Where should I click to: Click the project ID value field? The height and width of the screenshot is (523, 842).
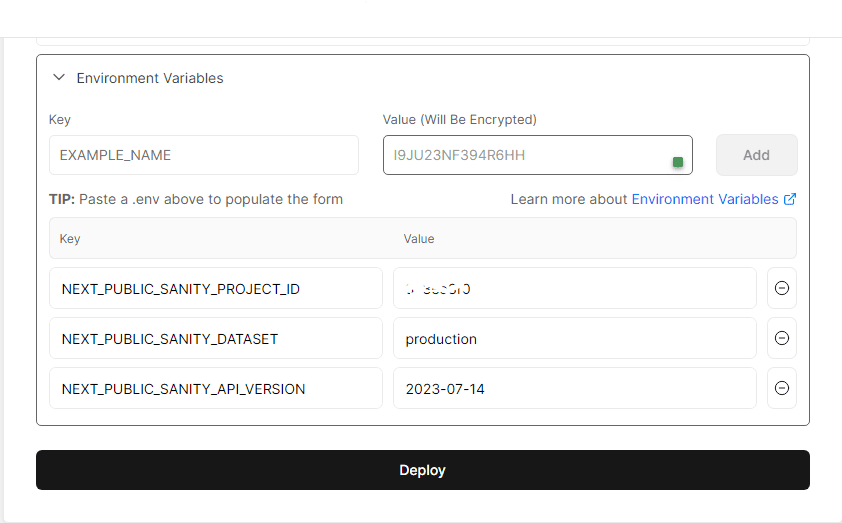[x=574, y=289]
